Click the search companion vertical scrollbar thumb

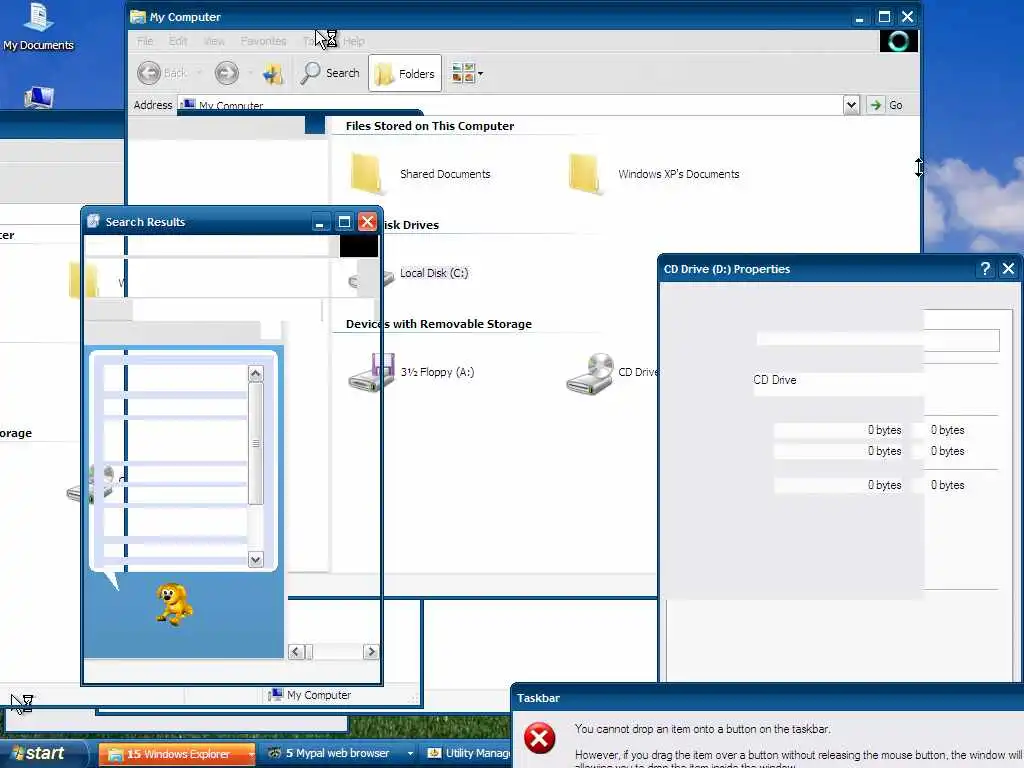[x=255, y=443]
